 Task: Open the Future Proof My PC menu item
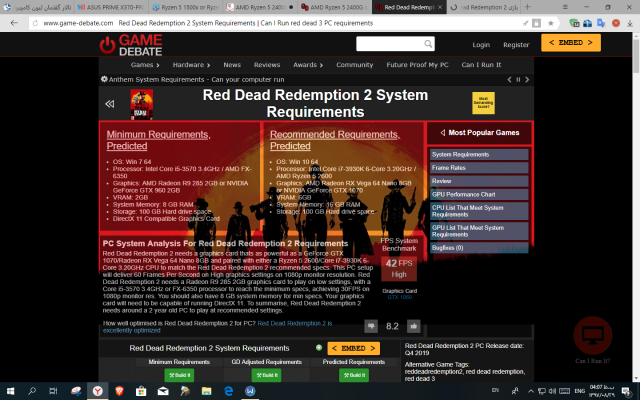coord(417,65)
